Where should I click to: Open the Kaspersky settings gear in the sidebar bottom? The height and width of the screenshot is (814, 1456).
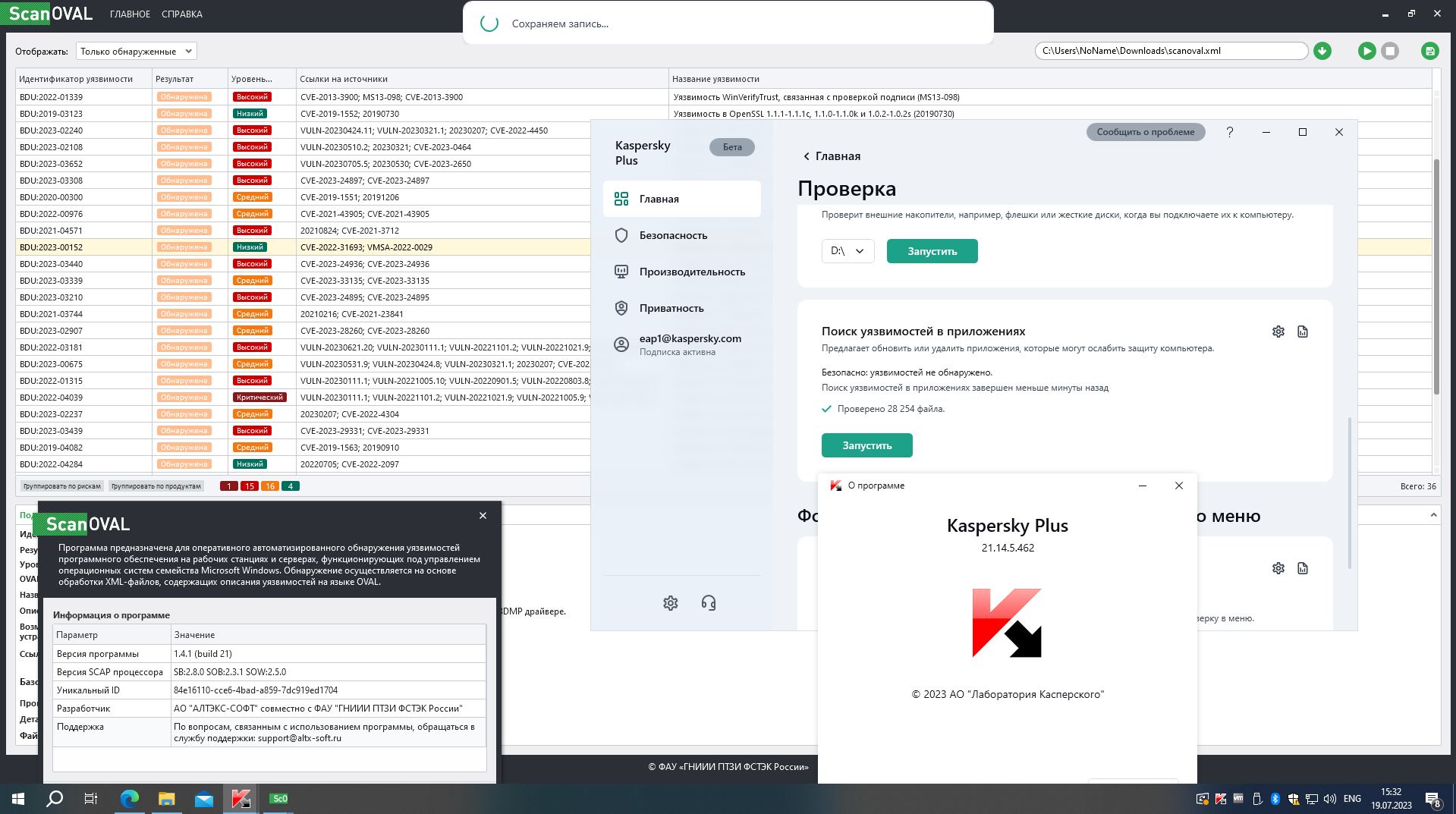pos(671,603)
